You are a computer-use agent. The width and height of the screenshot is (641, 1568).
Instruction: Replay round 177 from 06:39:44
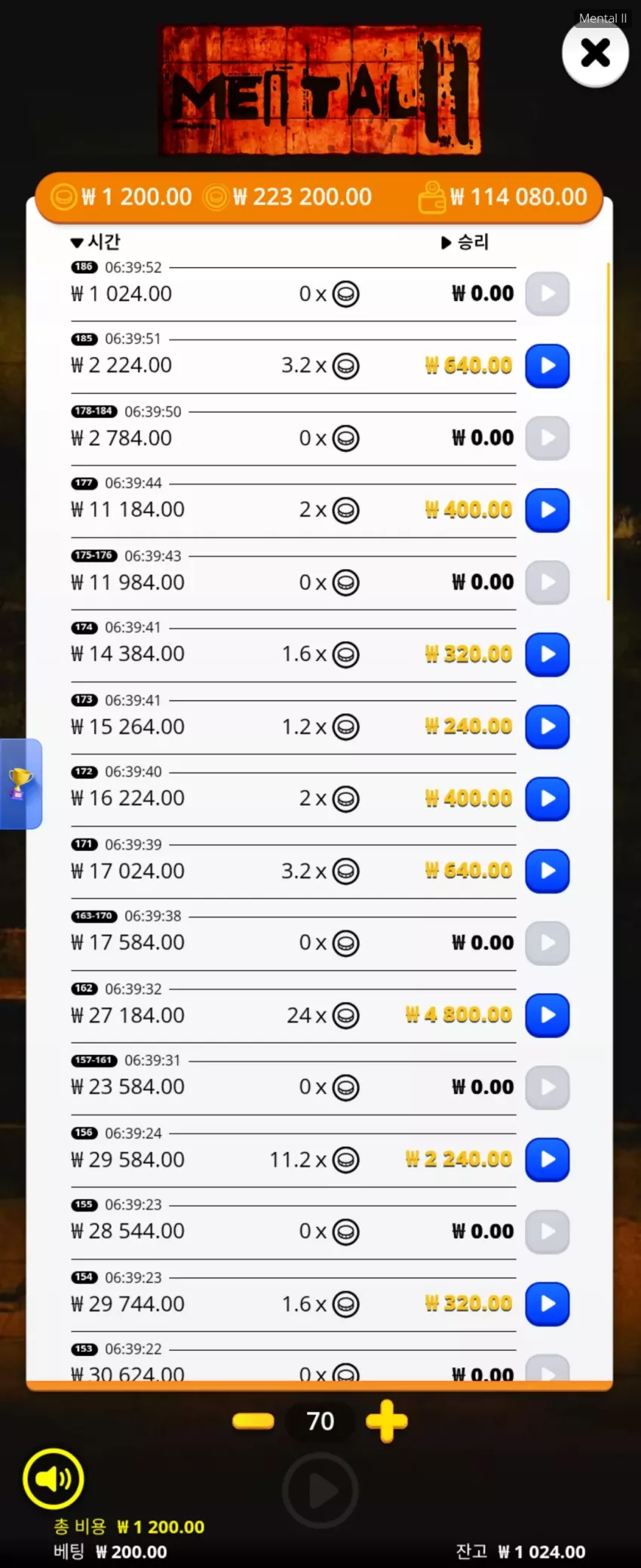click(547, 510)
